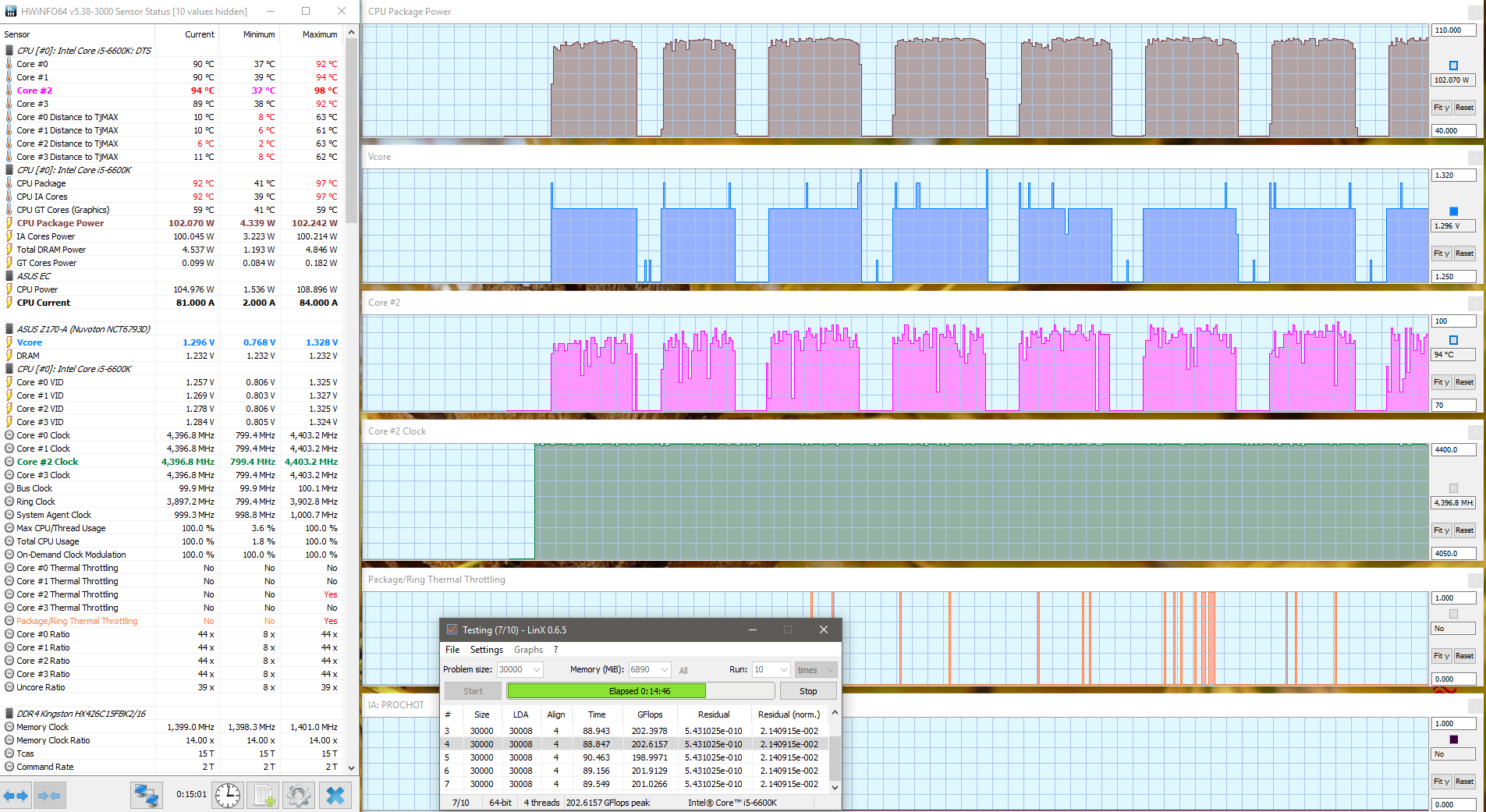Open the Run count dropdown

coord(784,670)
